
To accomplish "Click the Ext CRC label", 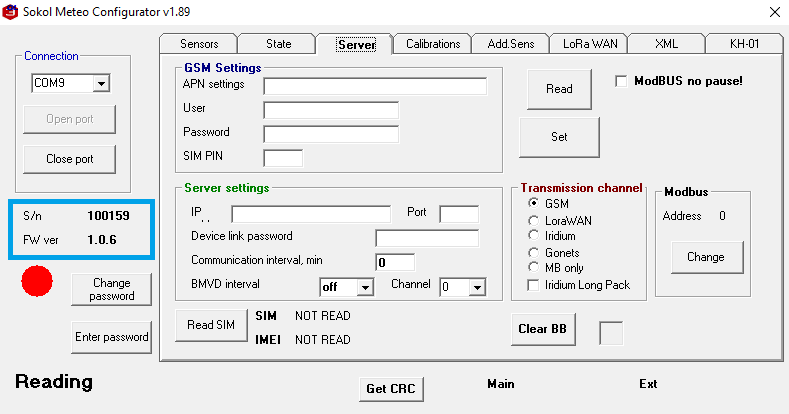I will 648,384.
